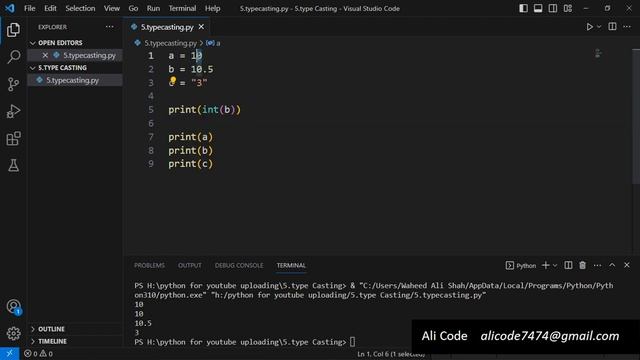This screenshot has width=640, height=360.
Task: Click the remote window indicator in status bar
Action: (x=9, y=353)
